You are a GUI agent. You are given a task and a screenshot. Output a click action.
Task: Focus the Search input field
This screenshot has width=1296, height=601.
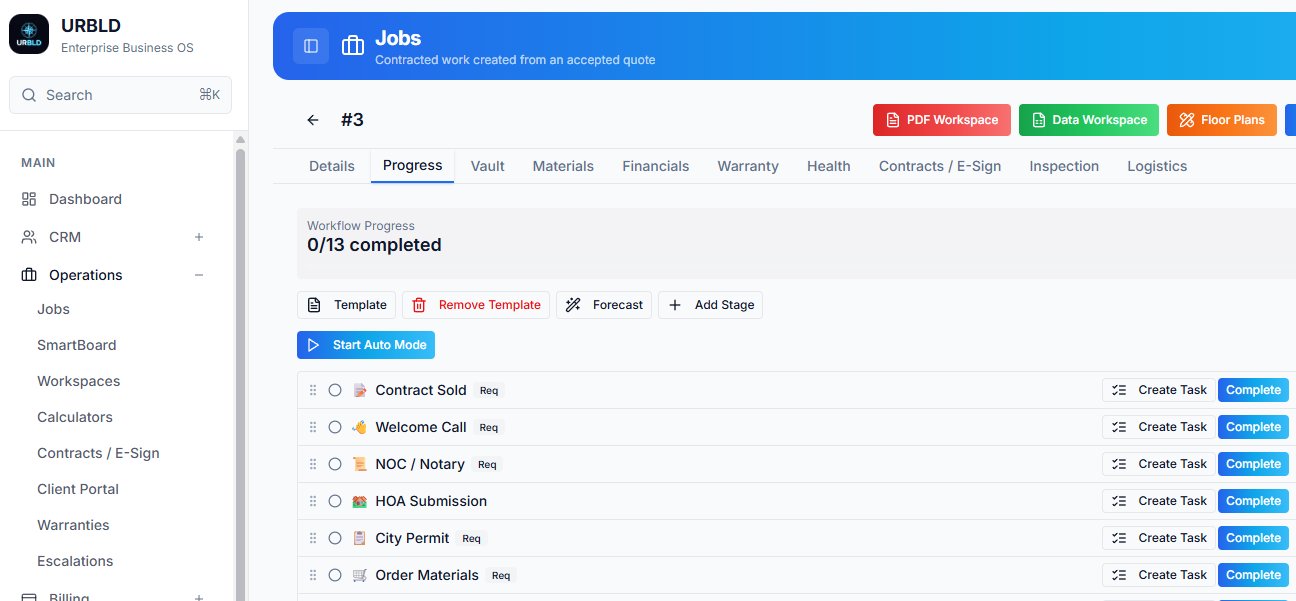[120, 95]
